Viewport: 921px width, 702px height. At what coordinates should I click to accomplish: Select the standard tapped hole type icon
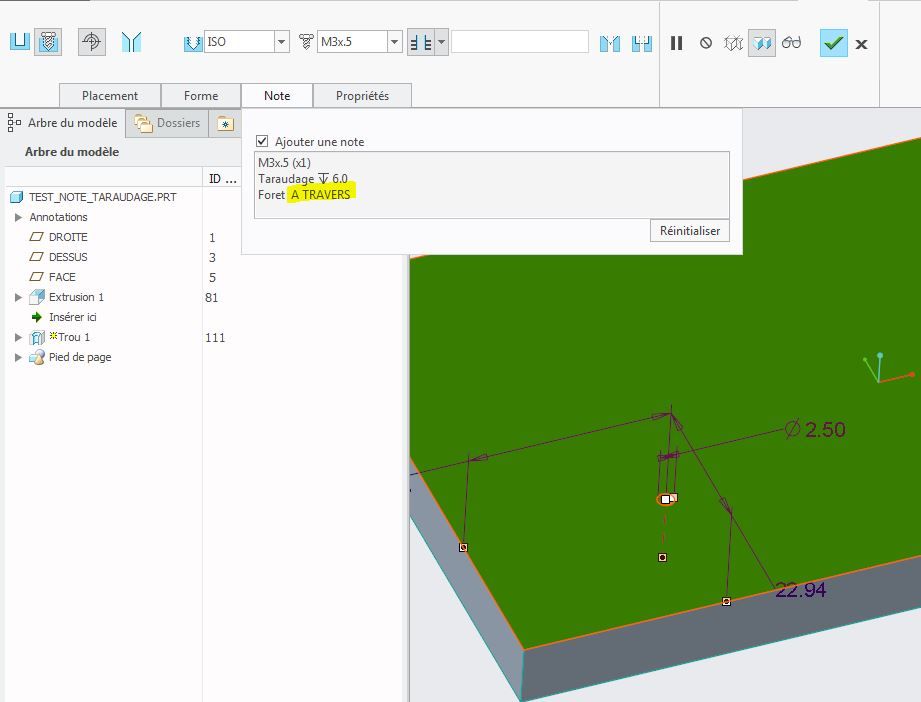49,42
